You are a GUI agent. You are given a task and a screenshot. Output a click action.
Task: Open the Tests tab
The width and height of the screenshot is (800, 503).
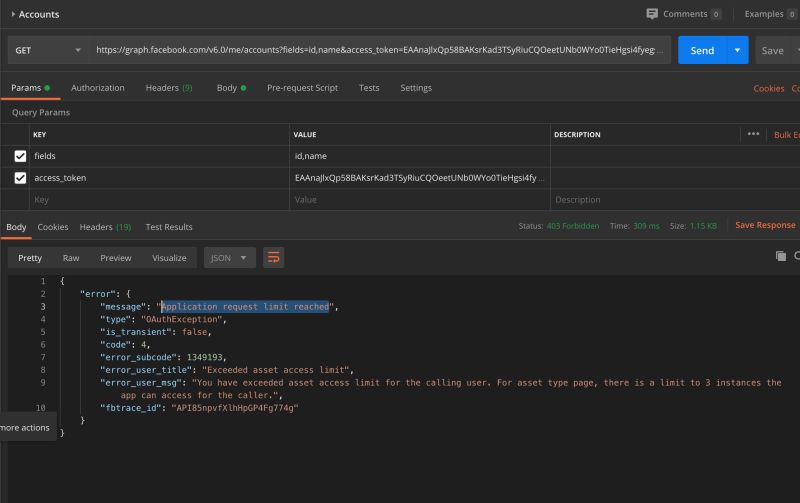[x=369, y=88]
